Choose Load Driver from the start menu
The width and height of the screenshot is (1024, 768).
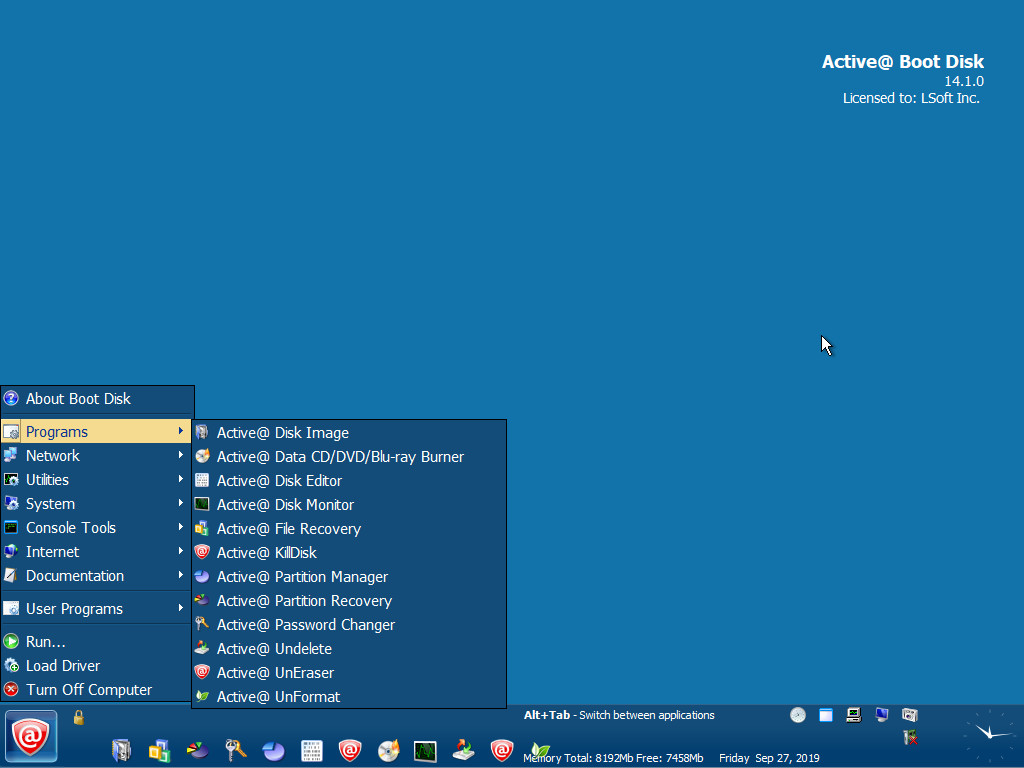[x=96, y=665]
